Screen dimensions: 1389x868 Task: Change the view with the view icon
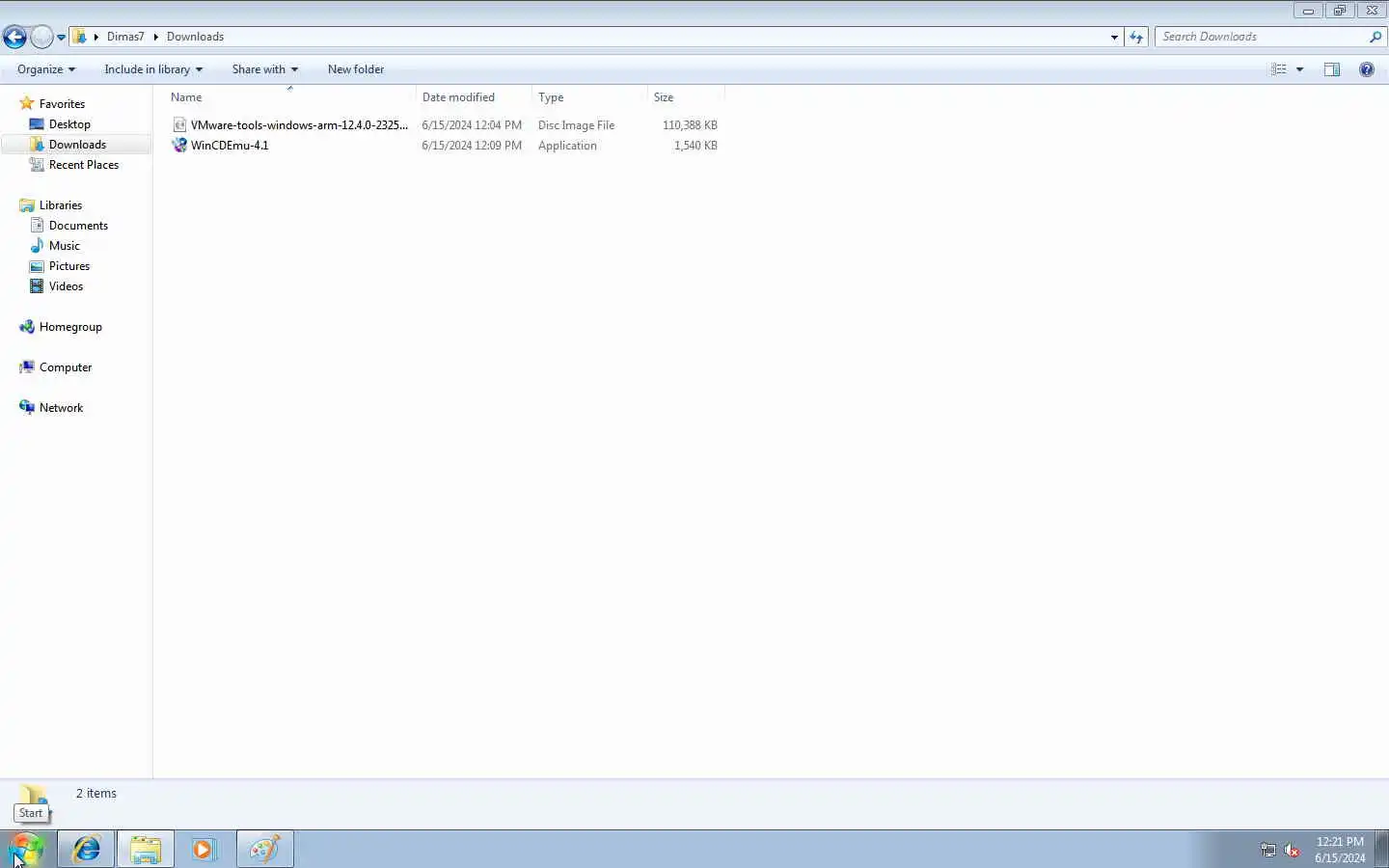(x=1279, y=69)
